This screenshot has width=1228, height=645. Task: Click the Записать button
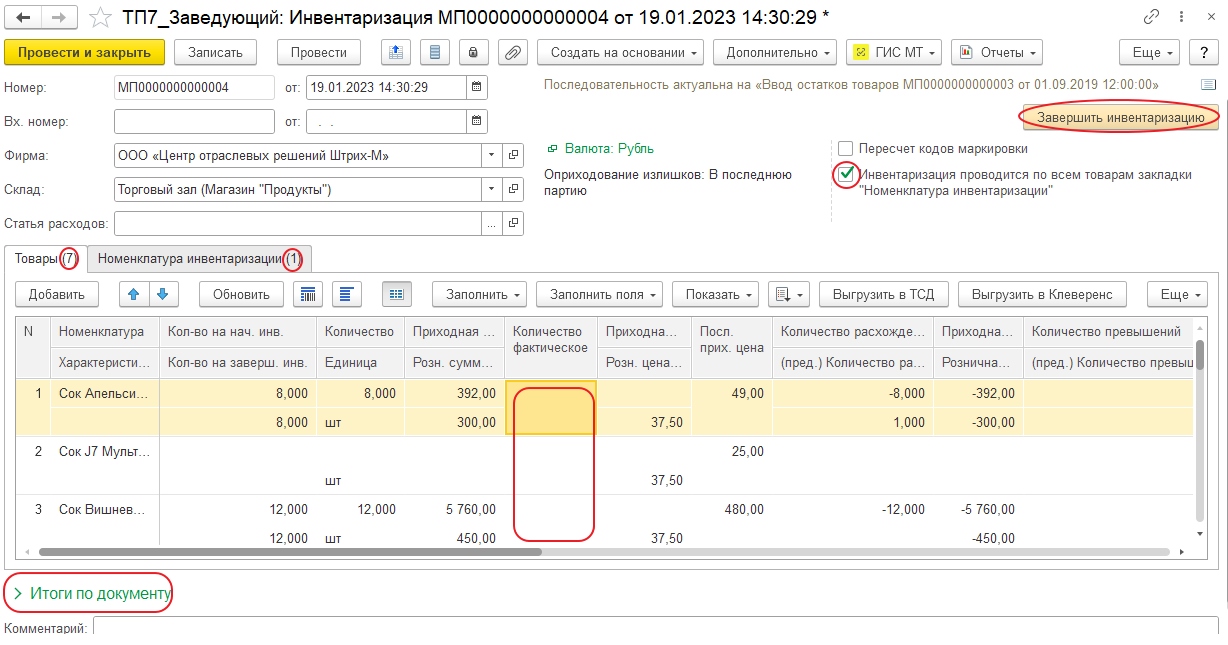[x=215, y=52]
